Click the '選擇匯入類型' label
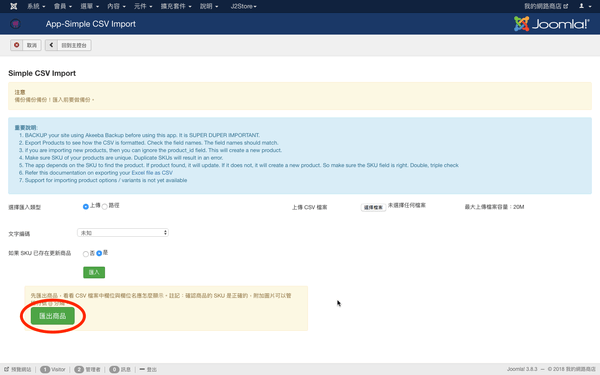 pos(24,207)
